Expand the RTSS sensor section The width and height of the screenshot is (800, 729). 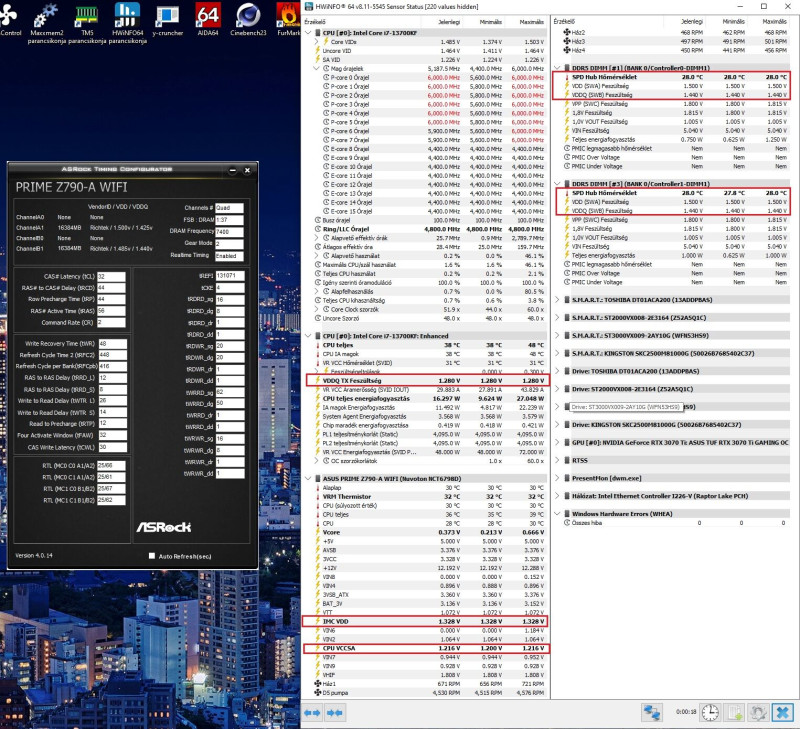[557, 461]
